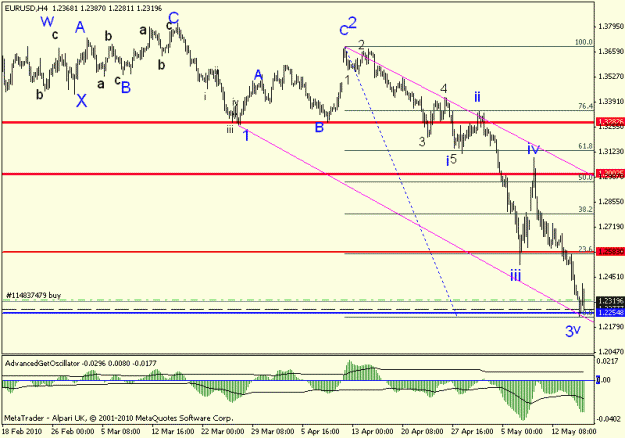Click the 1.21790 price axis value
This screenshot has width=625, height=438.
pos(610,327)
